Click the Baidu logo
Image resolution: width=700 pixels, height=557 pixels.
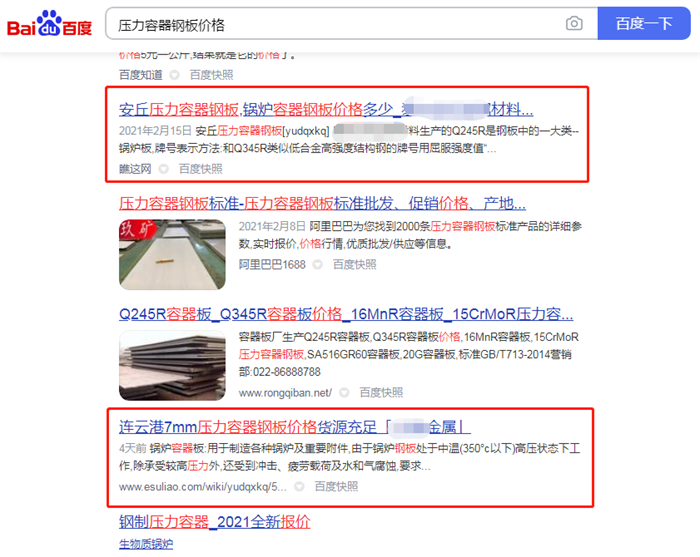click(50, 23)
